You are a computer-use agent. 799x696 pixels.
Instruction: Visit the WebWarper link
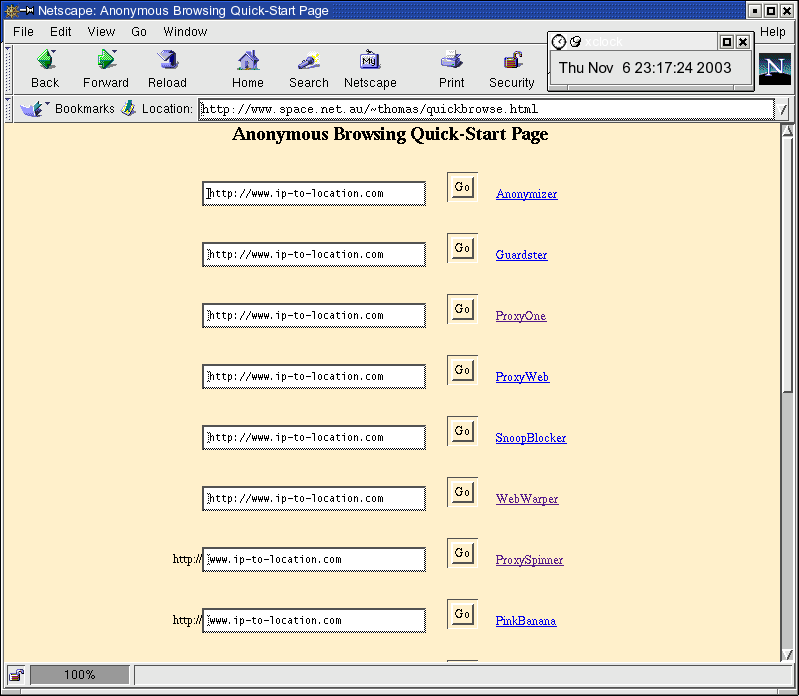[x=527, y=499]
